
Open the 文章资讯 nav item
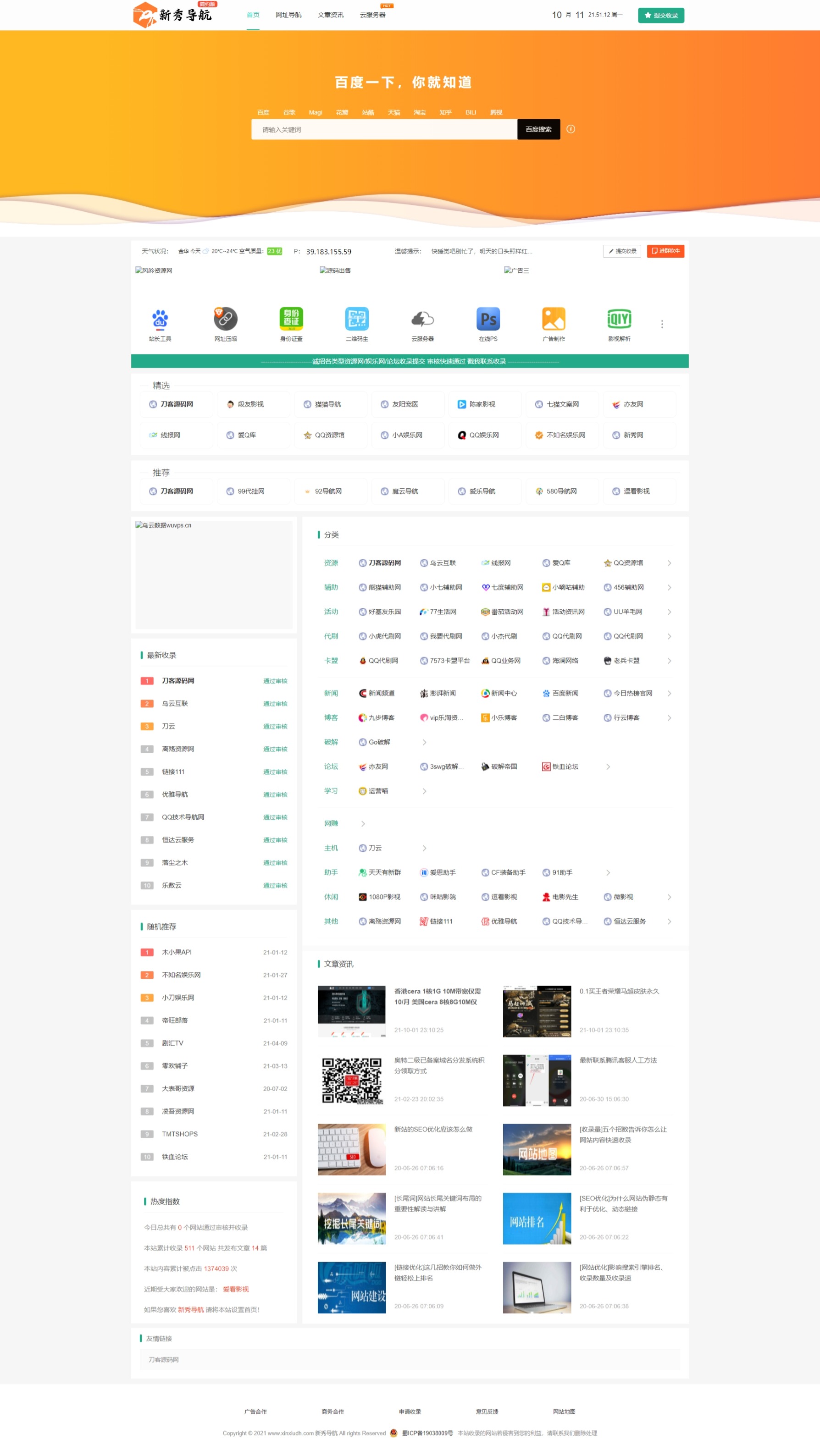pos(330,15)
